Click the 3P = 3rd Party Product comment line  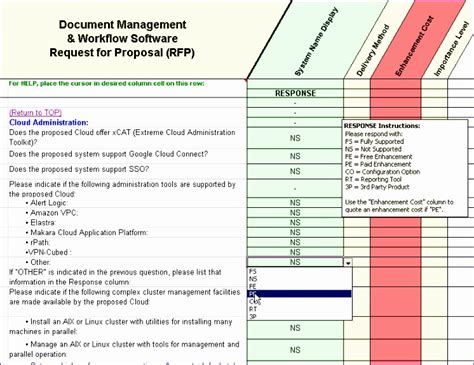pos(377,187)
